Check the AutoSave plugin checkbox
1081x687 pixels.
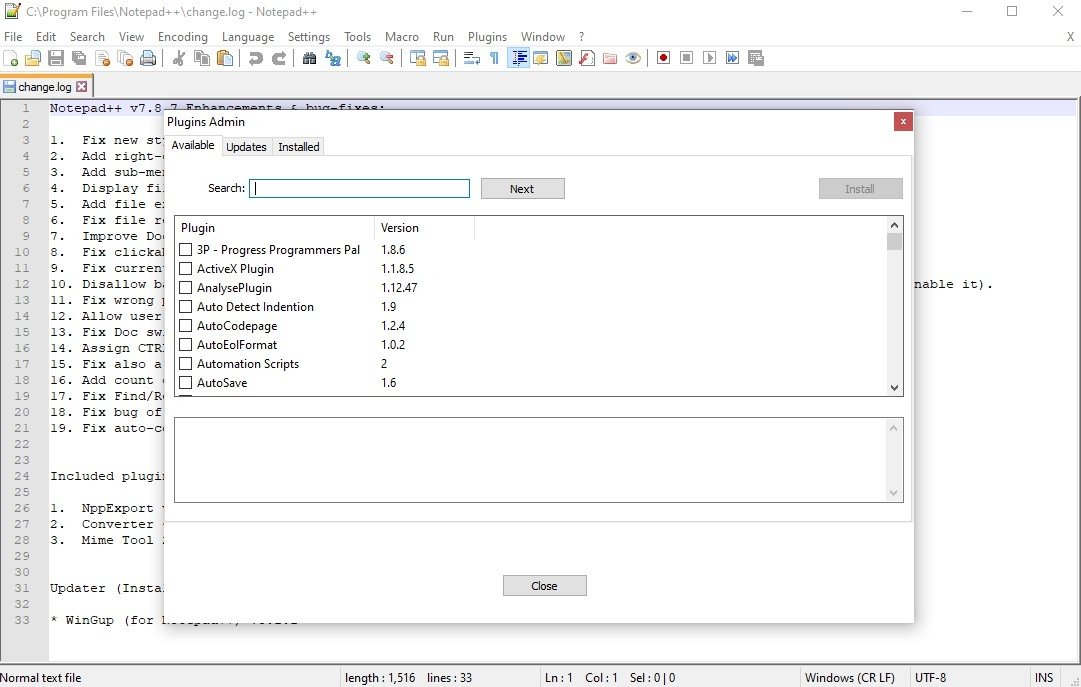coord(185,382)
